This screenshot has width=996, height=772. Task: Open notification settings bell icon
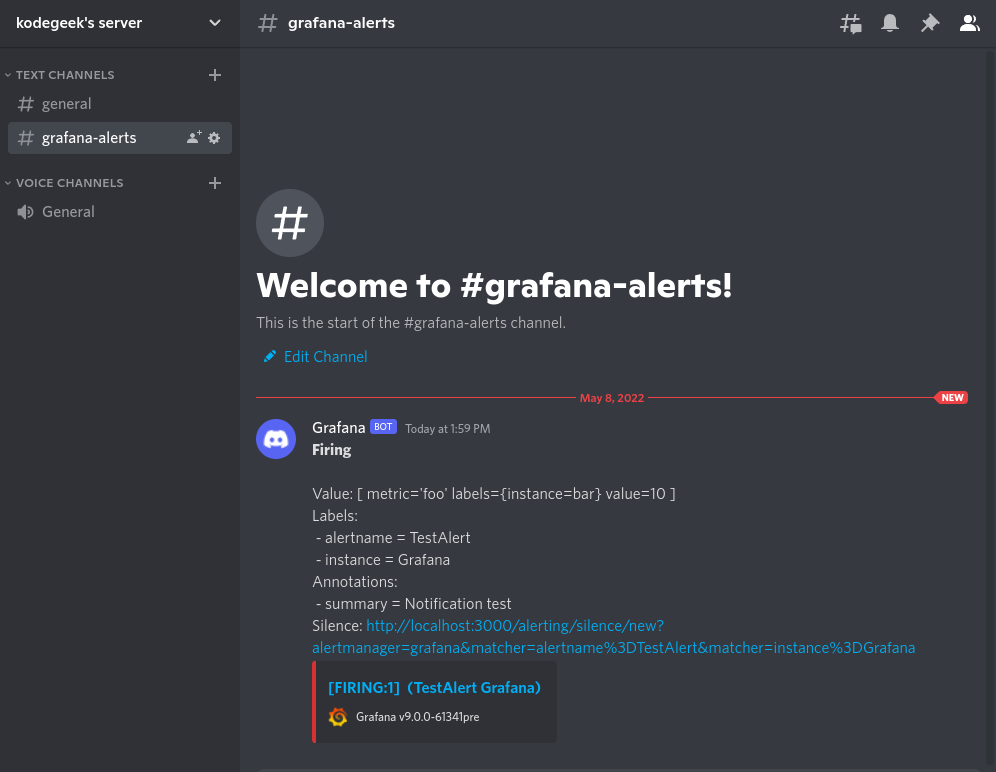pos(890,23)
